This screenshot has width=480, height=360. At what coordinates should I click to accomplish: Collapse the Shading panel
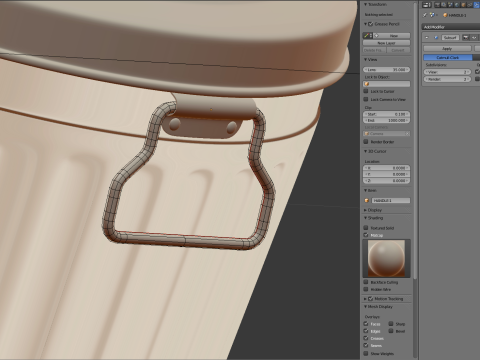[366, 218]
